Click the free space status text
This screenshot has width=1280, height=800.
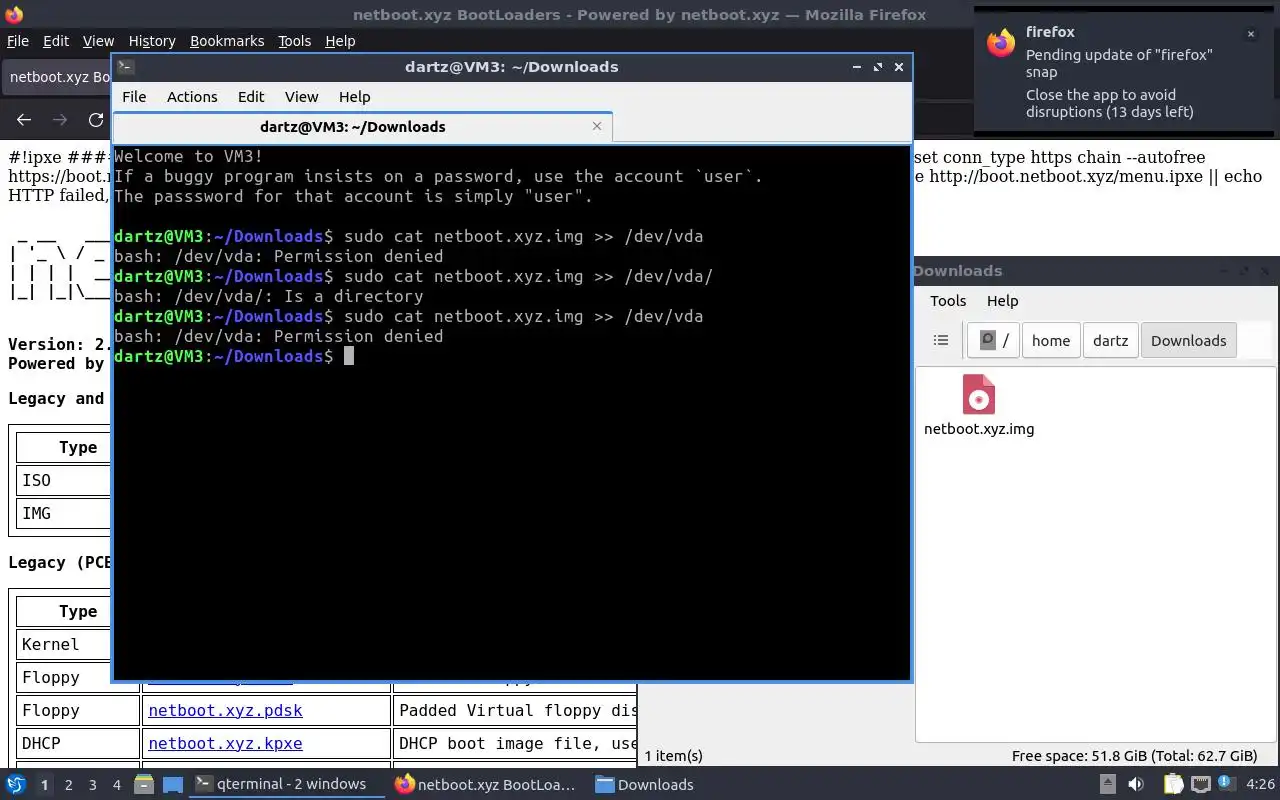point(1134,756)
